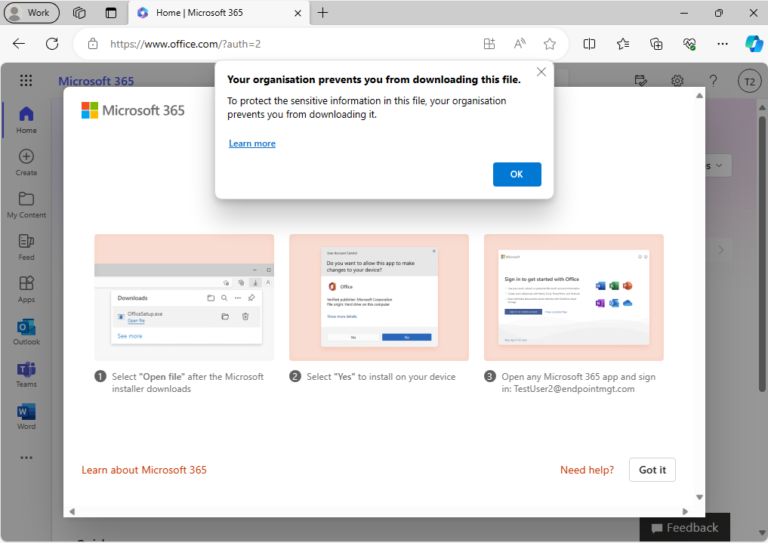768x543 pixels.
Task: Open the workspaces icon
Action: [x=79, y=13]
